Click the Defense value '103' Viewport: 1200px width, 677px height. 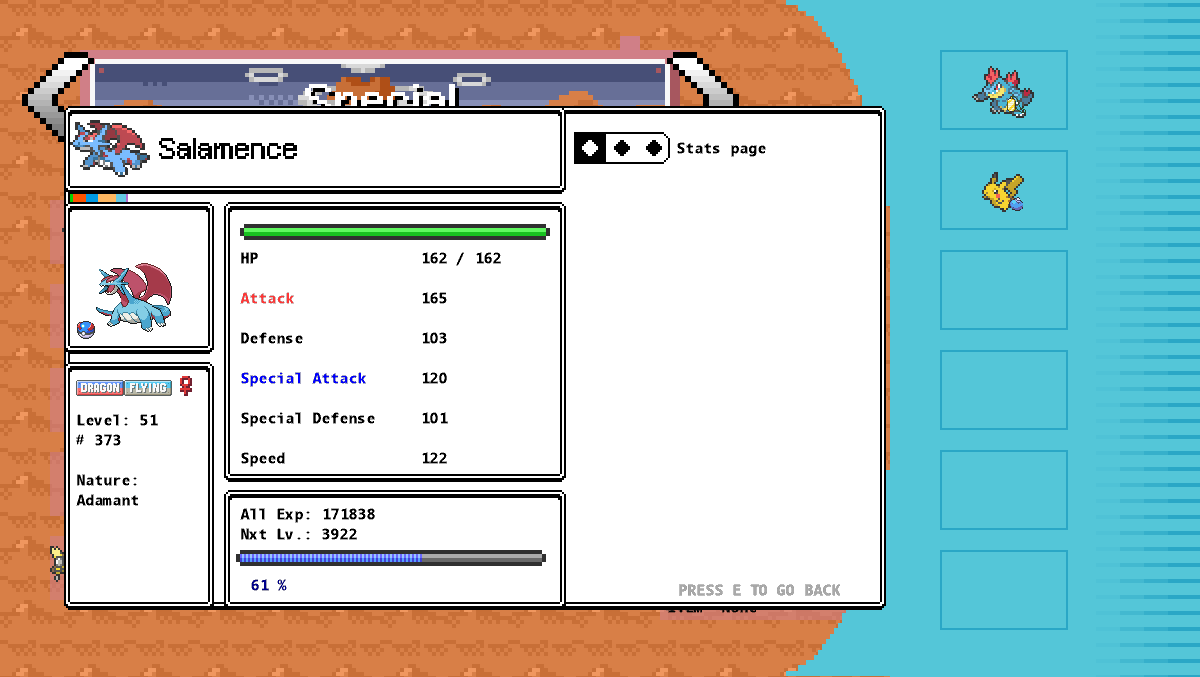[x=434, y=338]
